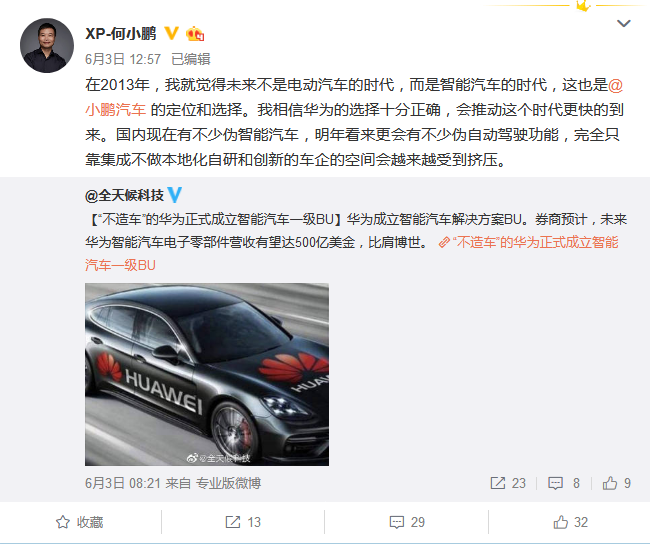Viewport: 650px width, 544px height.
Task: Click the 专业版微博 source link
Action: [228, 483]
